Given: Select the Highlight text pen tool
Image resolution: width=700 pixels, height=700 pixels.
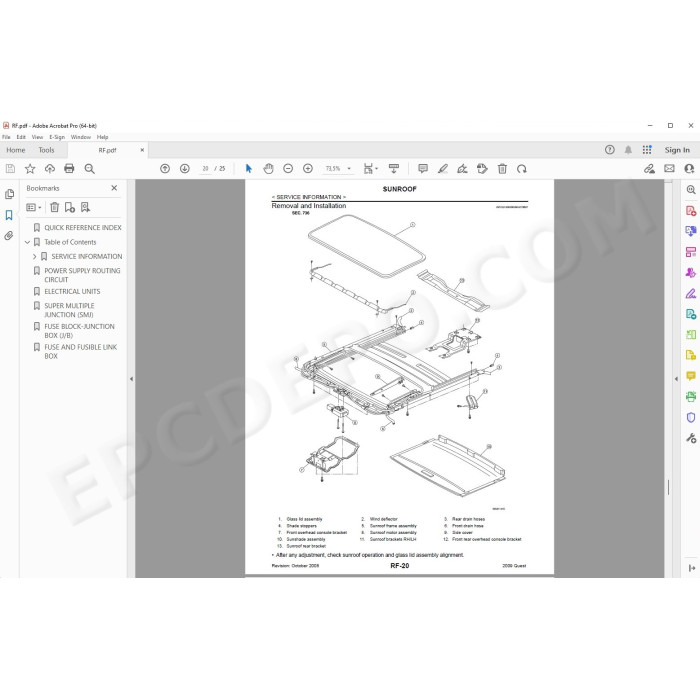Looking at the screenshot, I should (x=442, y=169).
